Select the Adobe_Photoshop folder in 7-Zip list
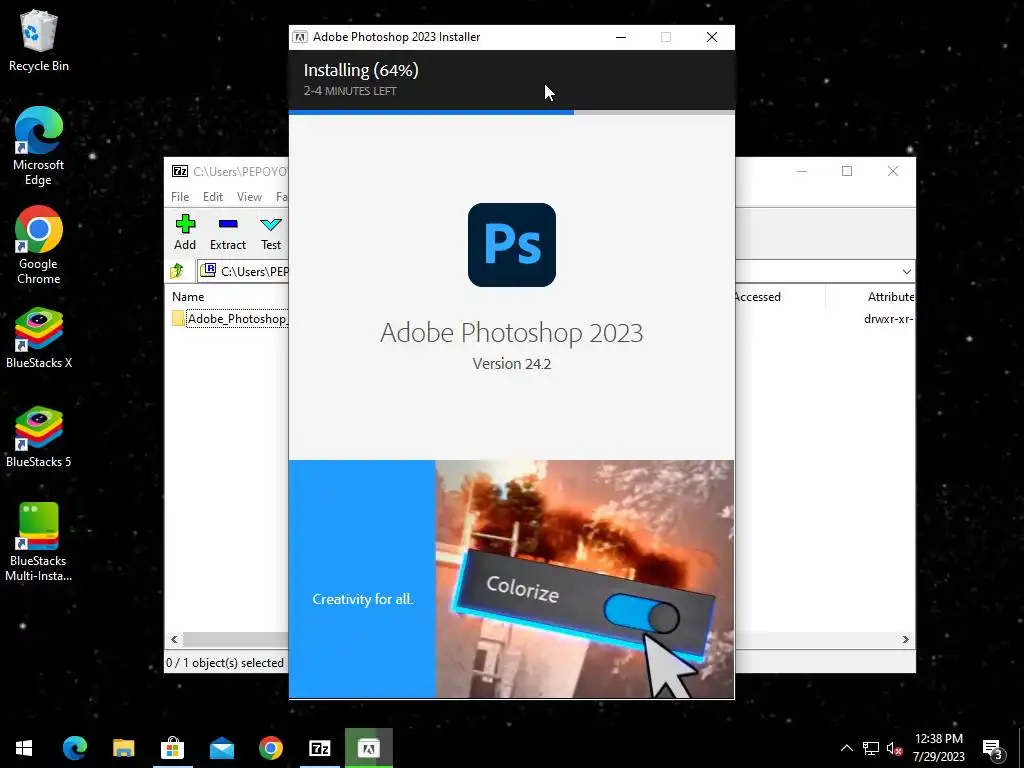The width and height of the screenshot is (1024, 768). point(229,319)
